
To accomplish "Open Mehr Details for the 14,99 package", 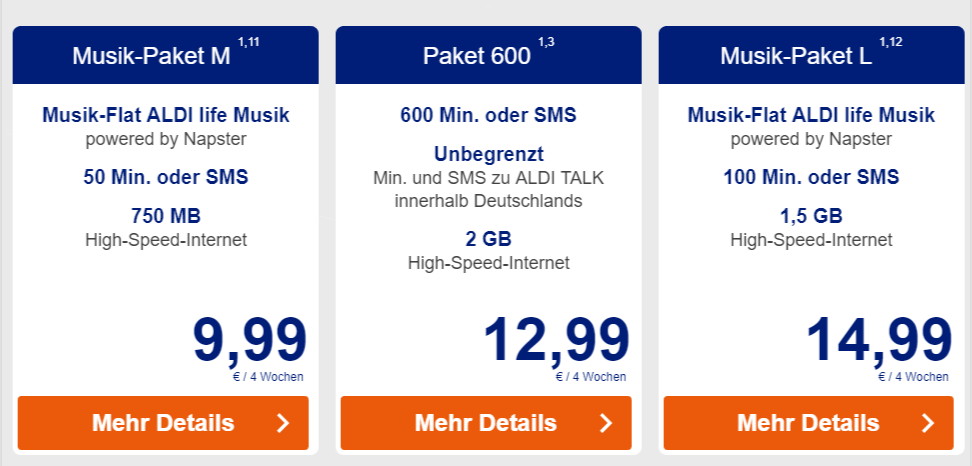I will pos(809,423).
